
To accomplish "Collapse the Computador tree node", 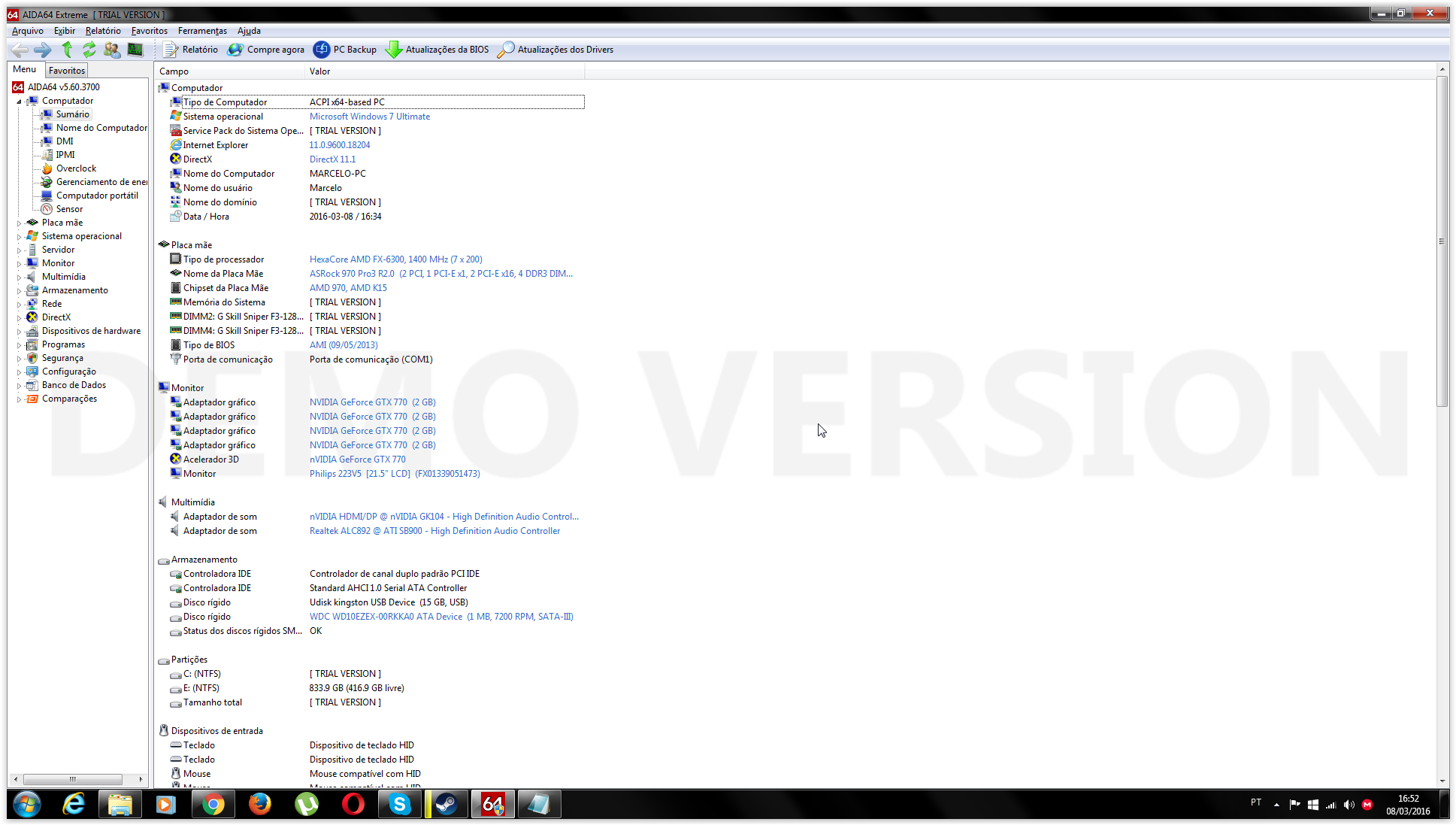I will click(x=19, y=102).
